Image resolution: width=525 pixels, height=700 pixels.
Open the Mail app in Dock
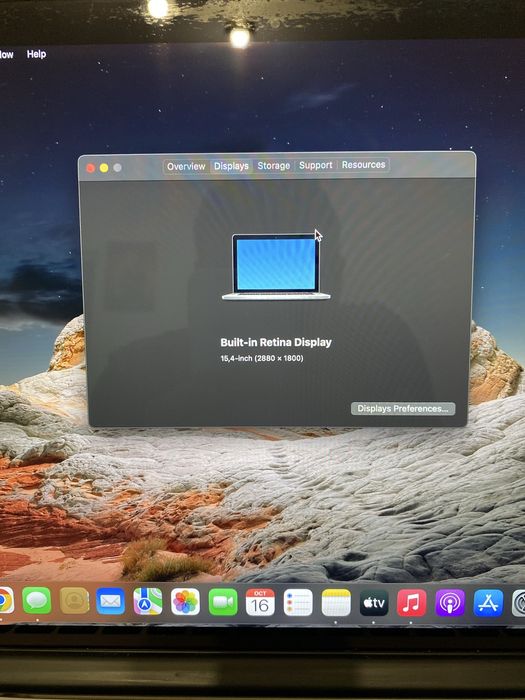click(111, 601)
